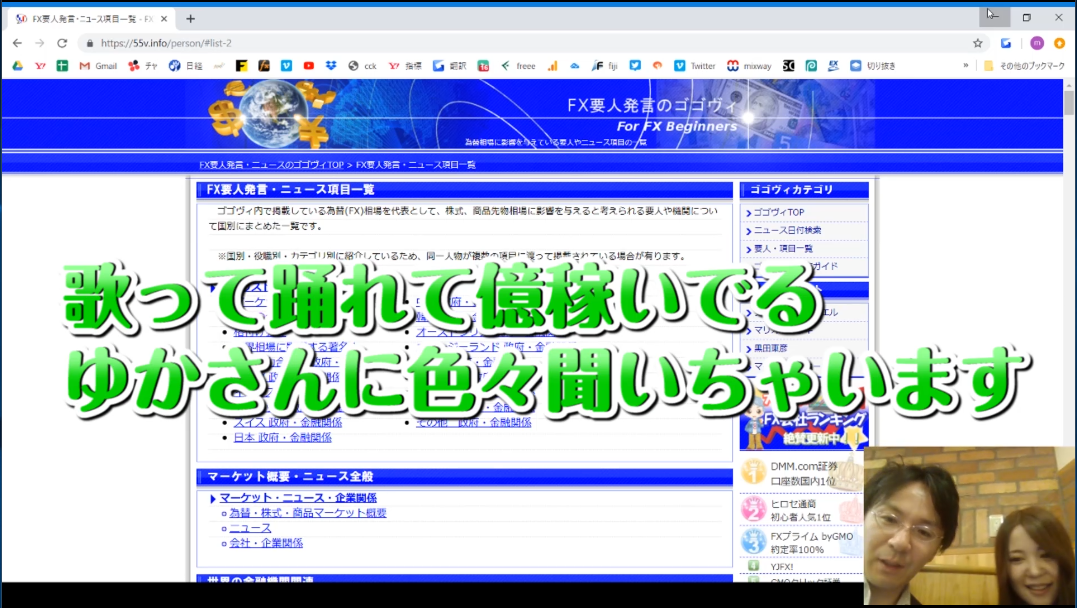1077x608 pixels.
Task: Open the freee bookmark
Action: 518,65
